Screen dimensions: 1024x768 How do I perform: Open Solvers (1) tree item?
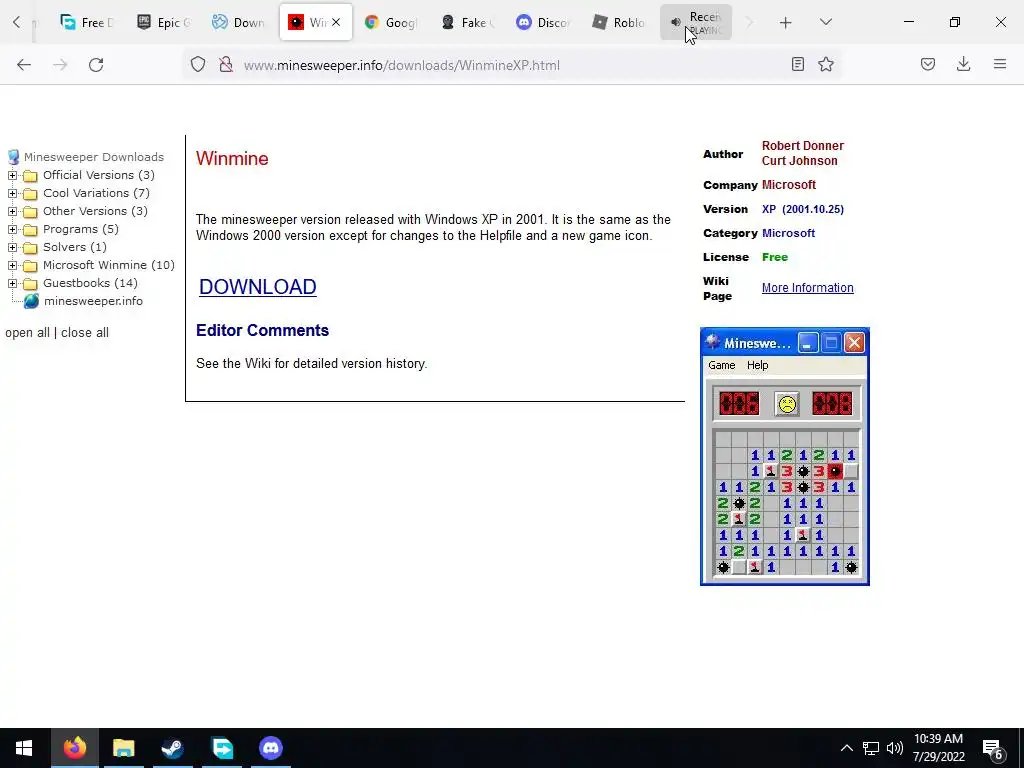pyautogui.click(x=74, y=247)
